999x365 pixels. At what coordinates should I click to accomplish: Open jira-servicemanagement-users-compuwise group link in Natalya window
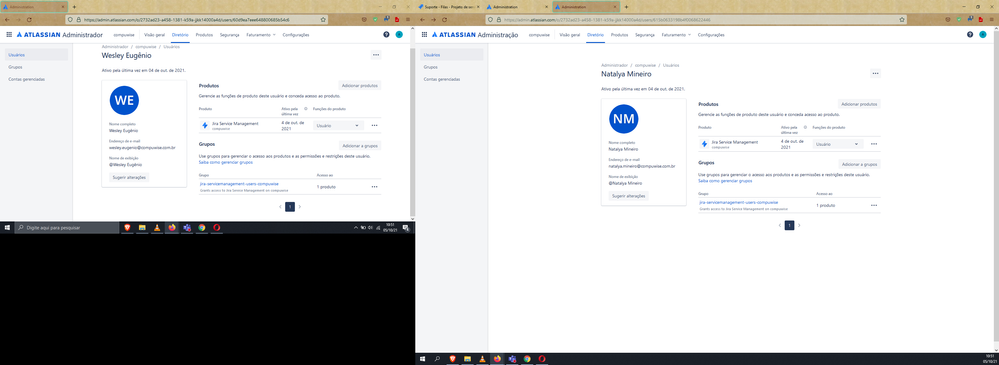click(x=738, y=202)
